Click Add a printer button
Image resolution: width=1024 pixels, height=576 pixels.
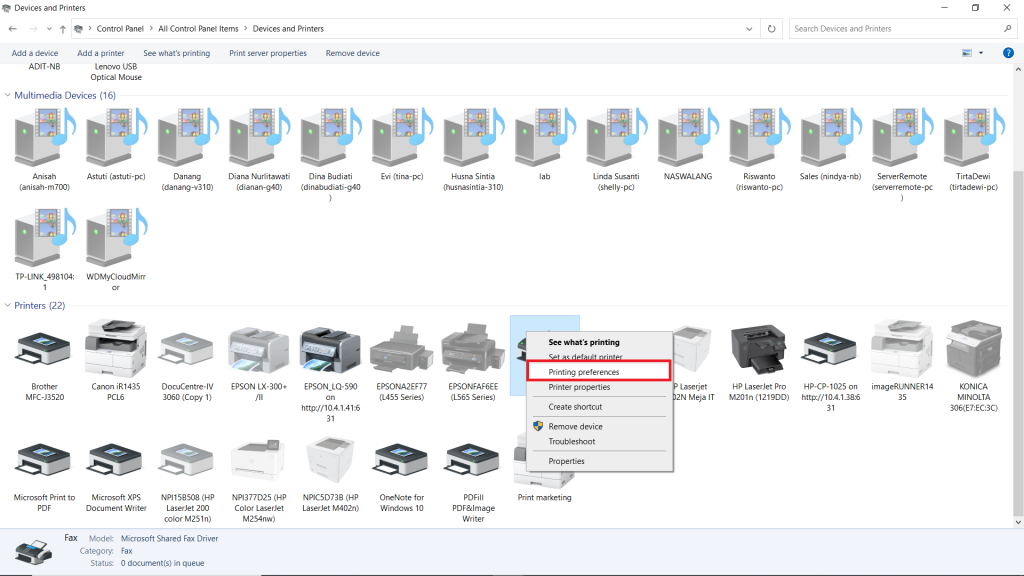100,53
